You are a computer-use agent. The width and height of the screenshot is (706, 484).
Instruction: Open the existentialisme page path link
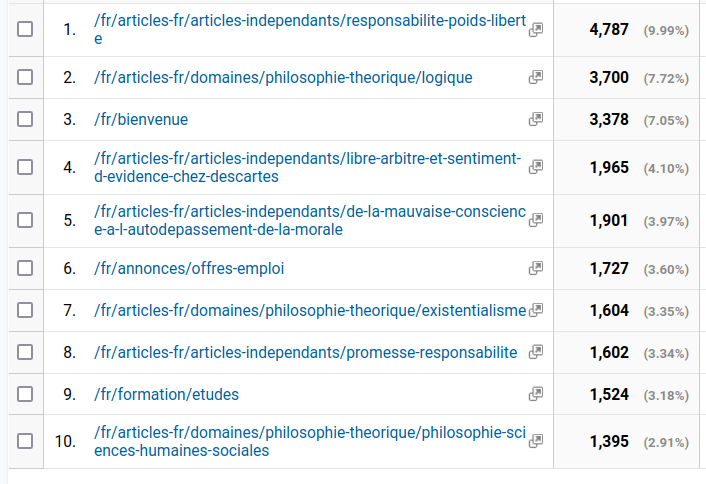tap(310, 310)
